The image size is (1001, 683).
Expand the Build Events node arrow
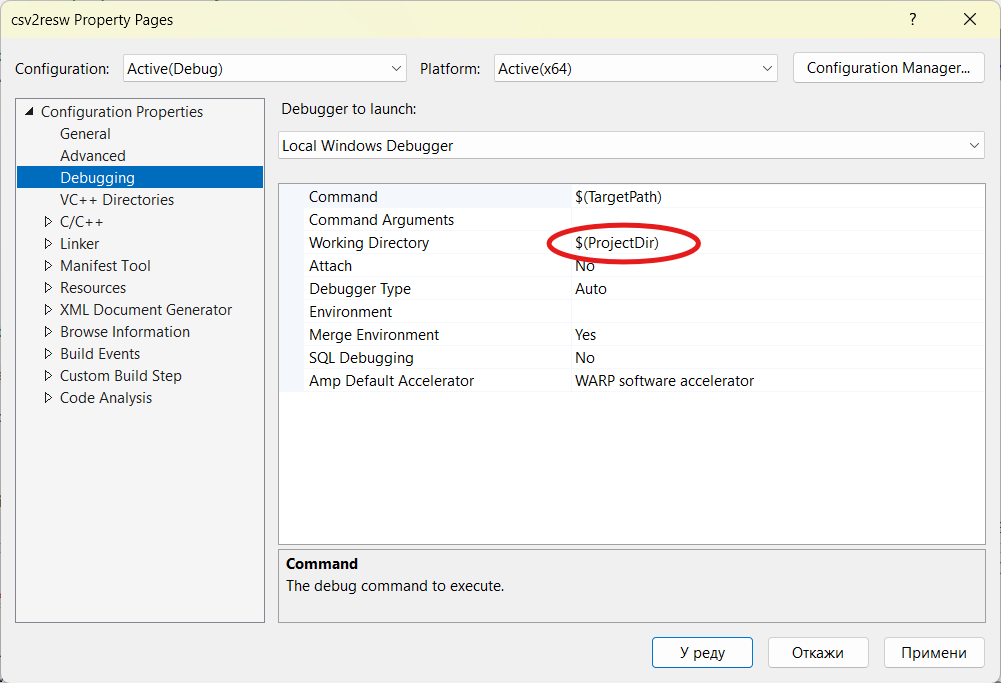click(48, 354)
